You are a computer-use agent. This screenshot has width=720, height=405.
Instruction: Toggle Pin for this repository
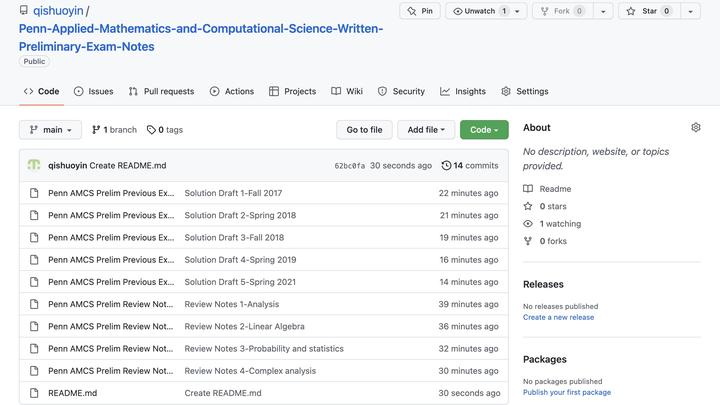[420, 11]
